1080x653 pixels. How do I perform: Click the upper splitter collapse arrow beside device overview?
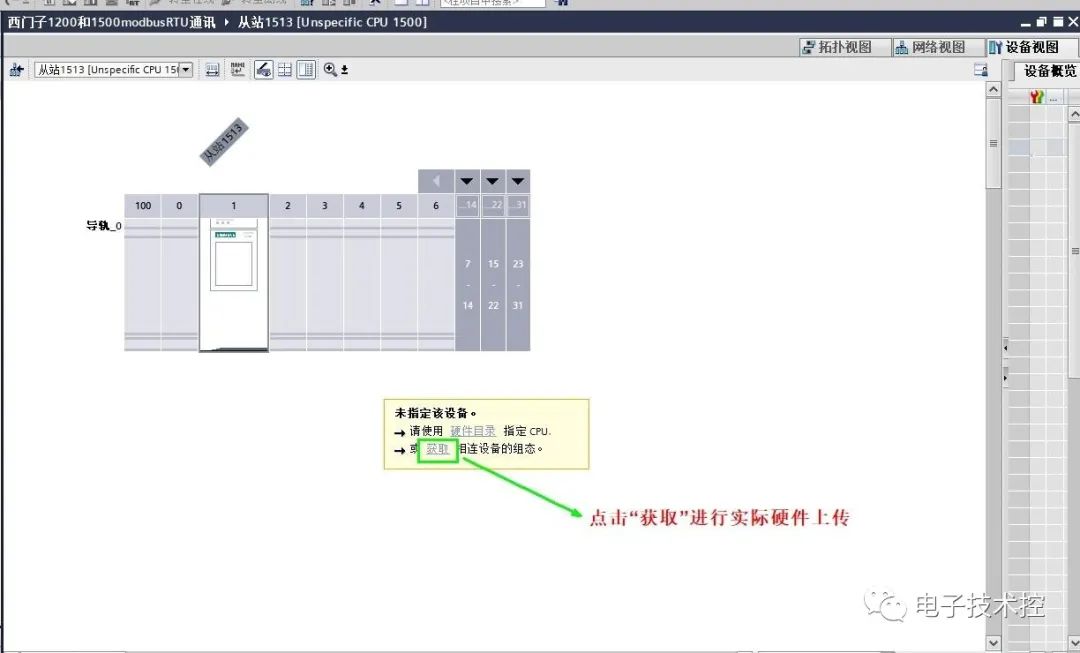pyautogui.click(x=1006, y=348)
